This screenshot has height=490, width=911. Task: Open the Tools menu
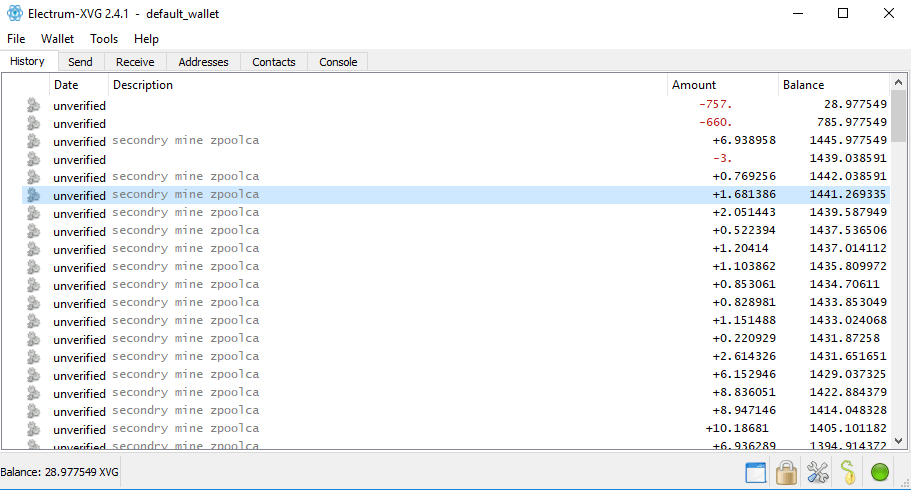[x=104, y=39]
